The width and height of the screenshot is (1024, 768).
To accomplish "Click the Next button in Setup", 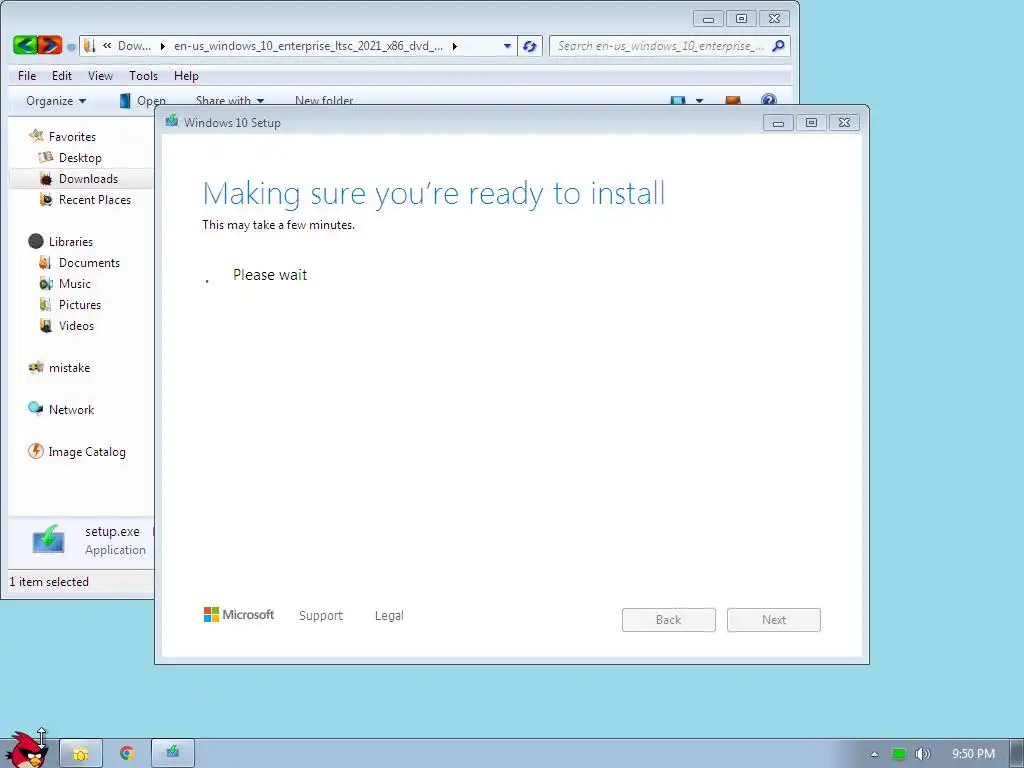I will coord(774,620).
